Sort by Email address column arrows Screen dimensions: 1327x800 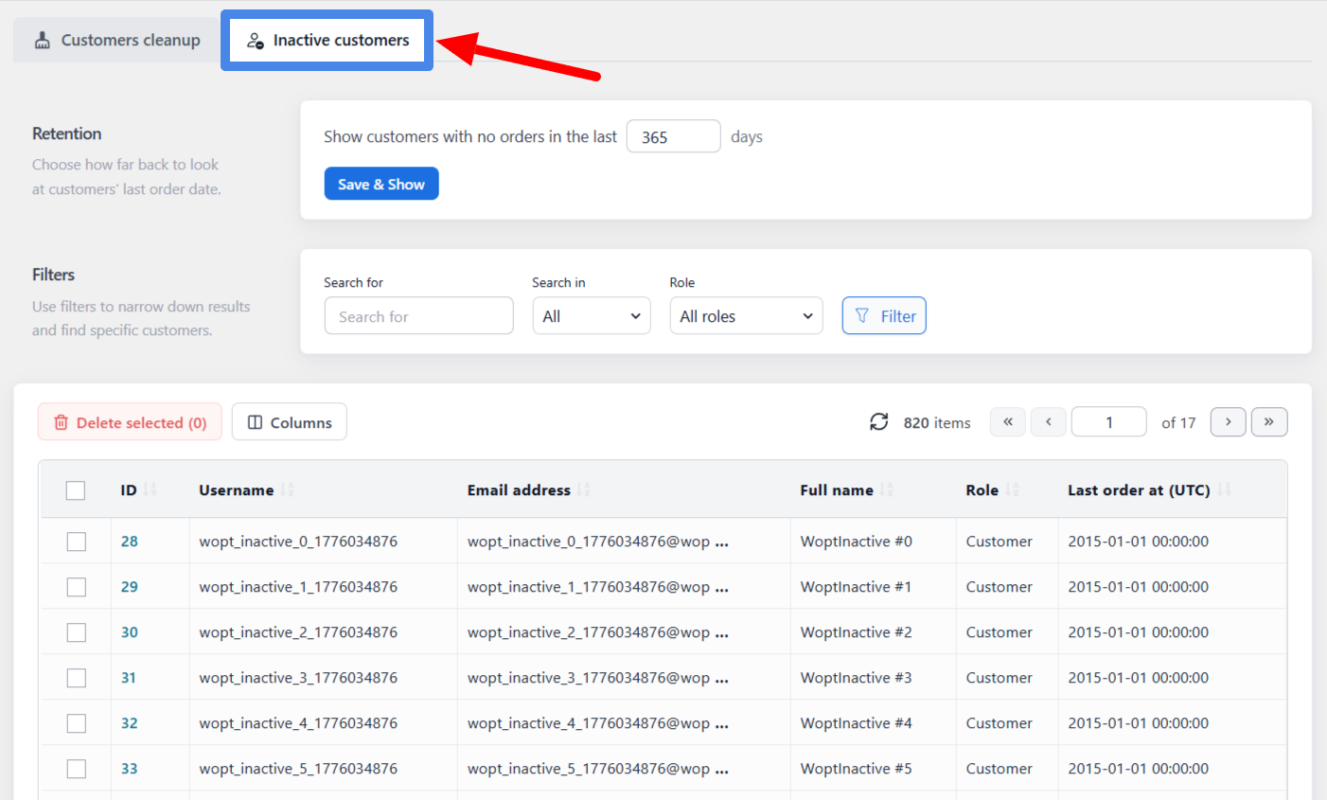click(x=584, y=490)
